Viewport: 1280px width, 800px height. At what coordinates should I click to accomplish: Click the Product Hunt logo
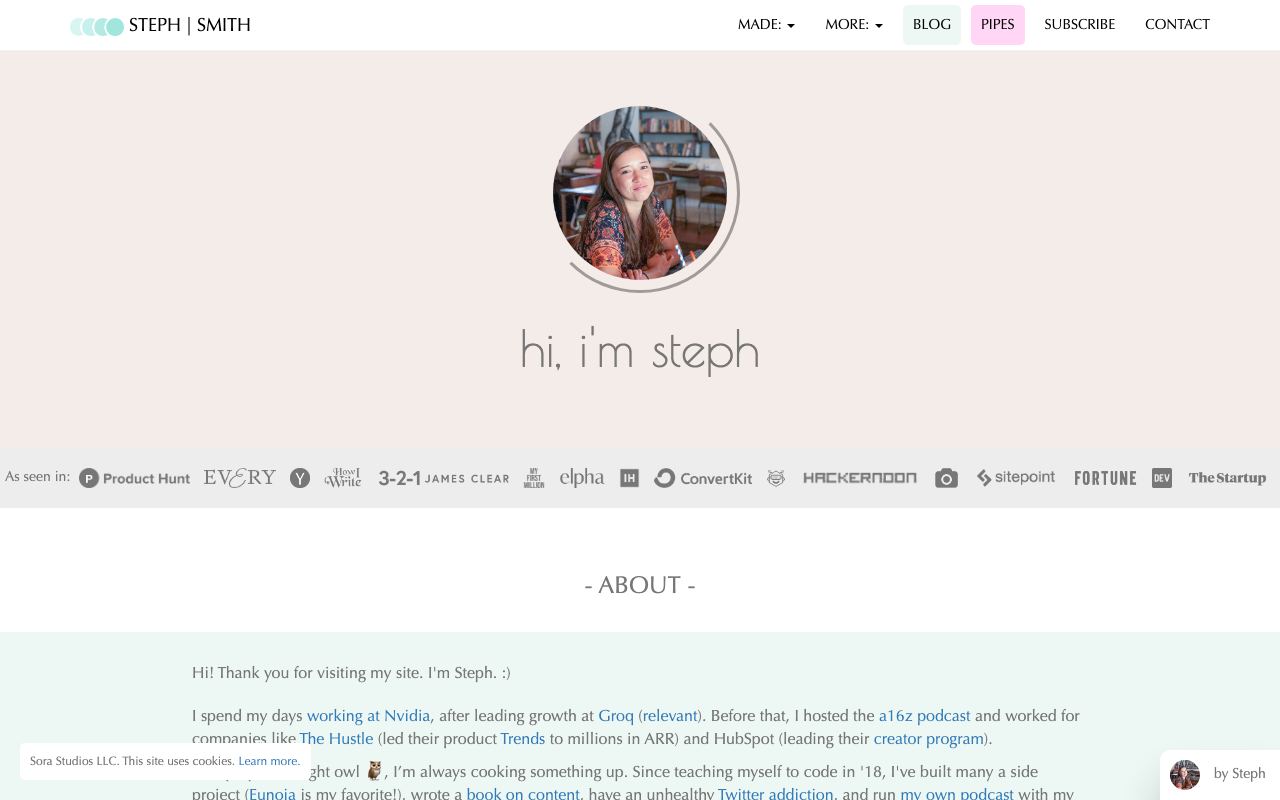tap(135, 478)
